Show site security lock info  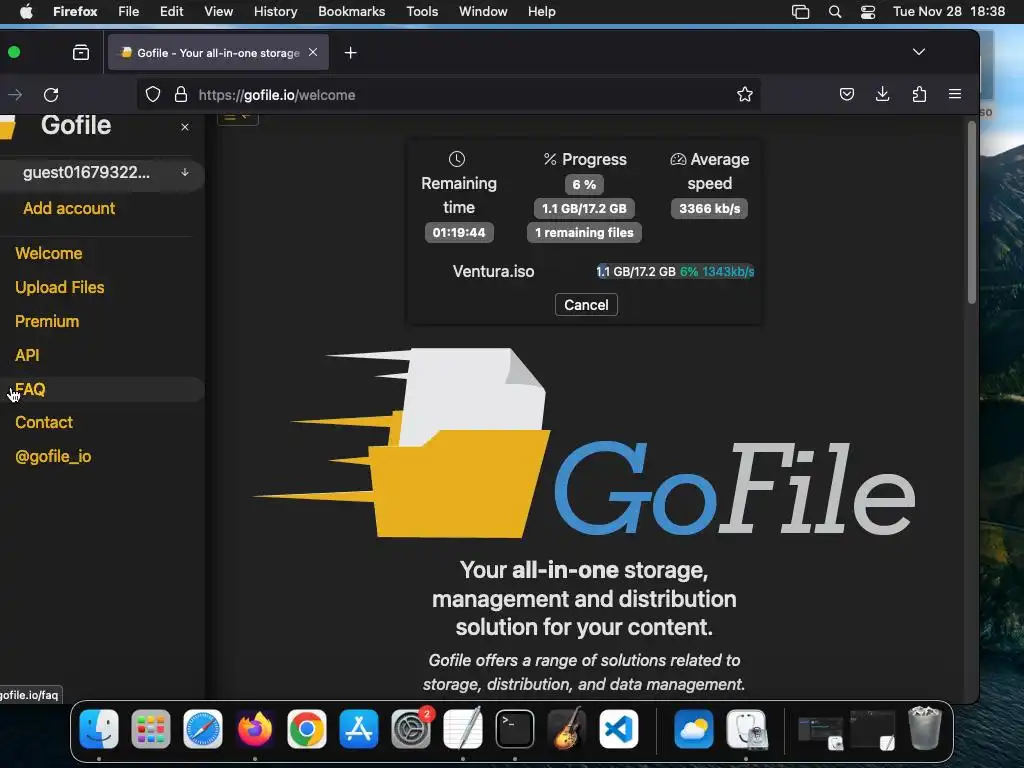click(181, 95)
